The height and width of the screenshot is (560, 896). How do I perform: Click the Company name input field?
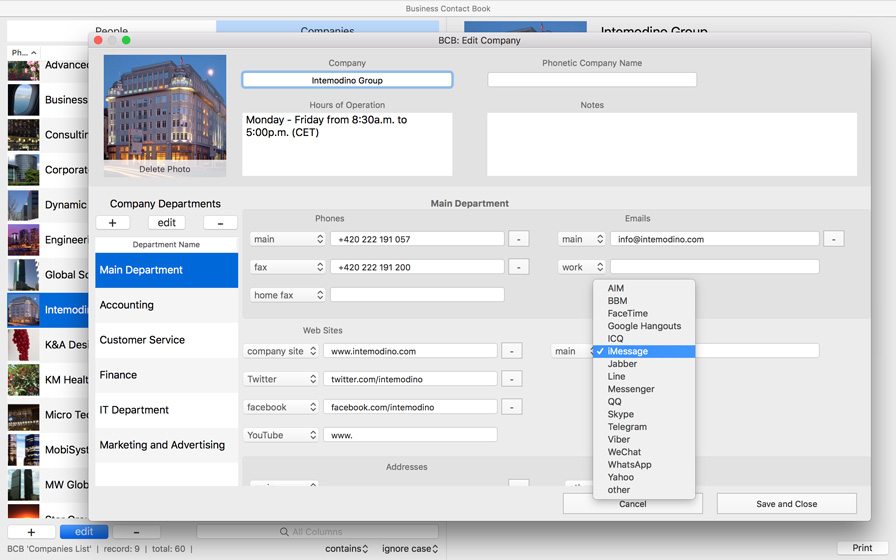pyautogui.click(x=347, y=80)
